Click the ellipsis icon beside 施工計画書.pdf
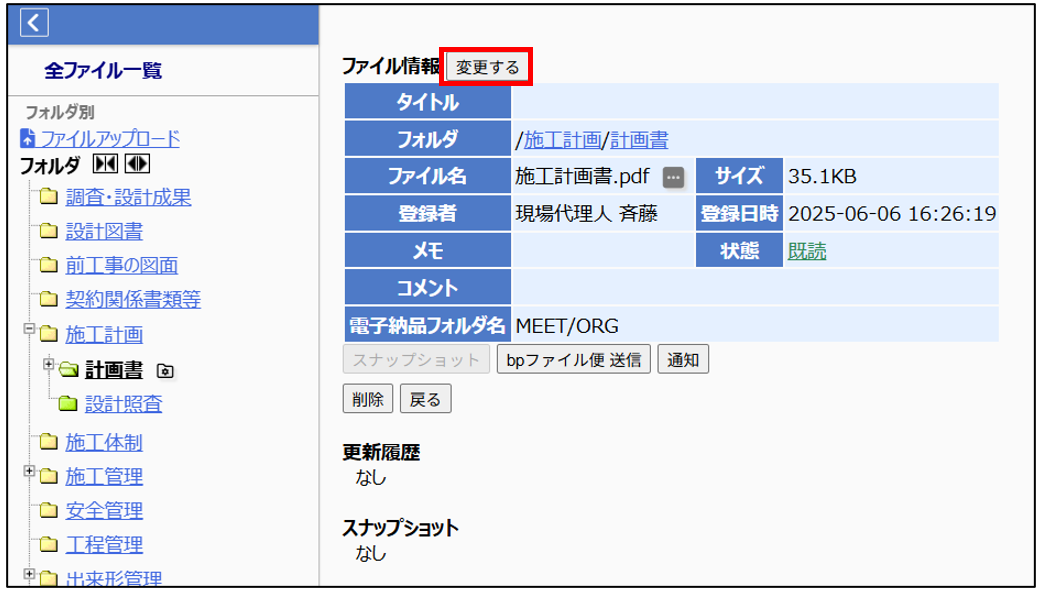The width and height of the screenshot is (1057, 600). click(673, 178)
